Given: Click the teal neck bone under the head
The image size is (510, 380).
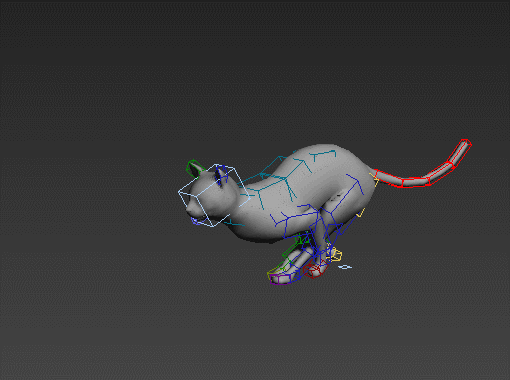Looking at the screenshot, I should click(234, 223).
